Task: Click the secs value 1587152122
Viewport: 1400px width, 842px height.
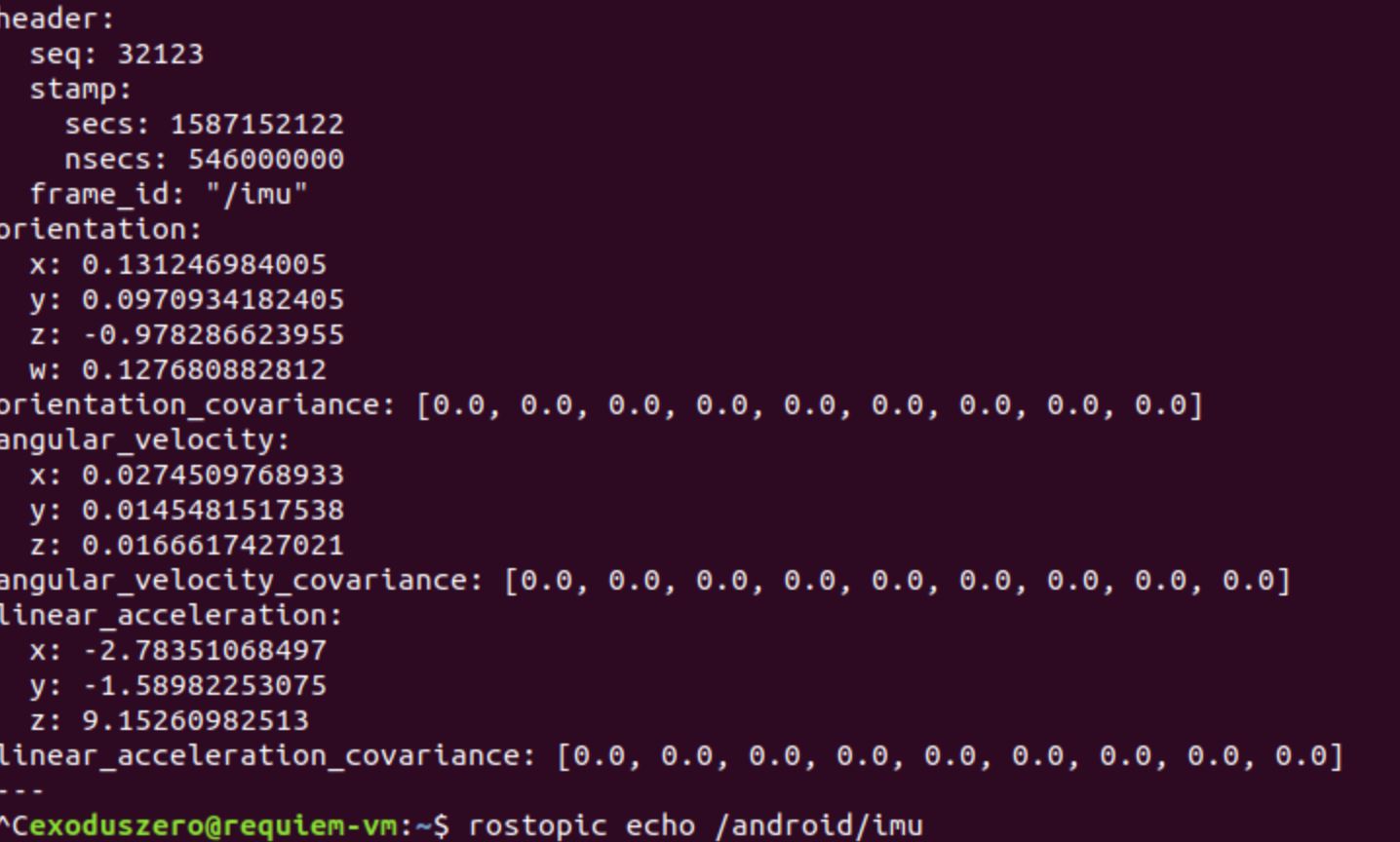Action: 256,124
